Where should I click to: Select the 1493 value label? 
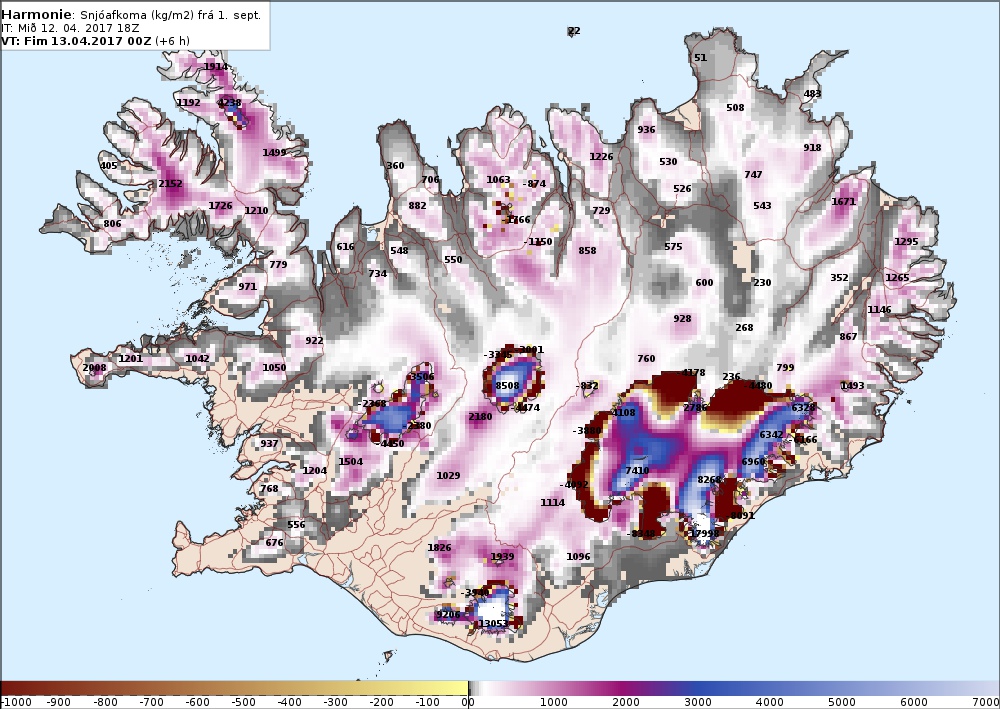[x=853, y=385]
